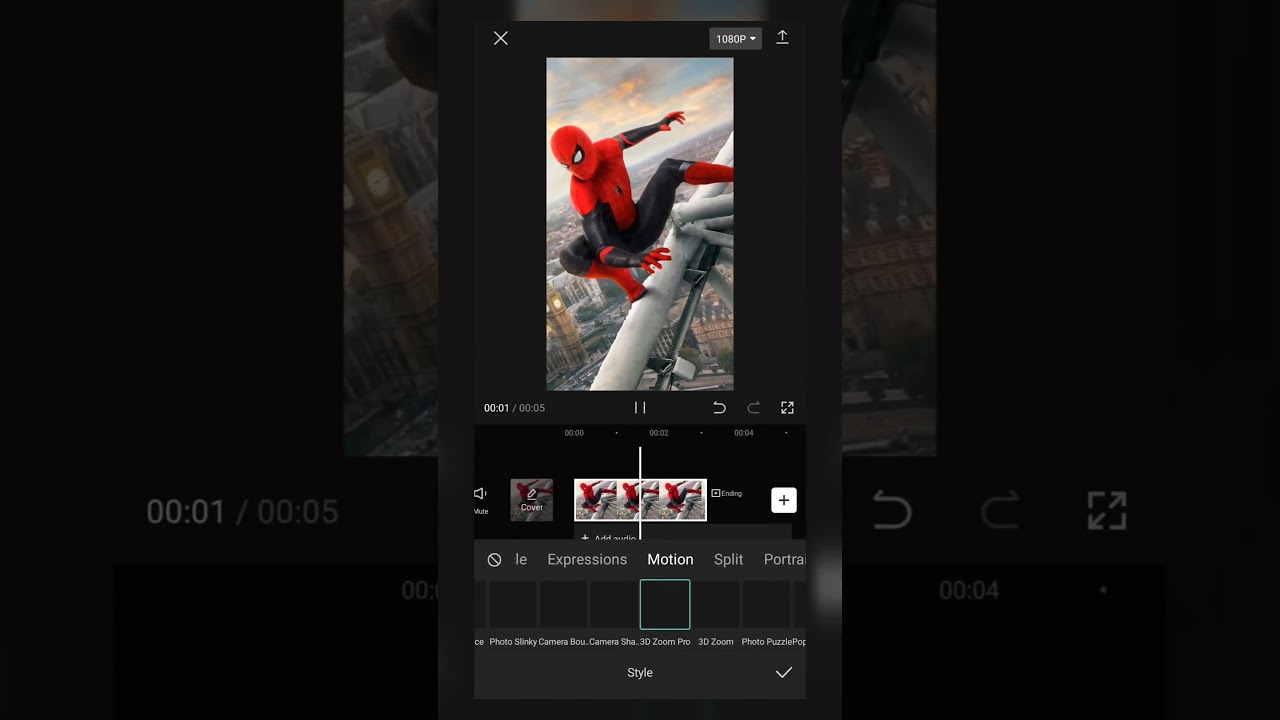Add a new clip with the plus button
This screenshot has width=1280, height=720.
point(784,500)
